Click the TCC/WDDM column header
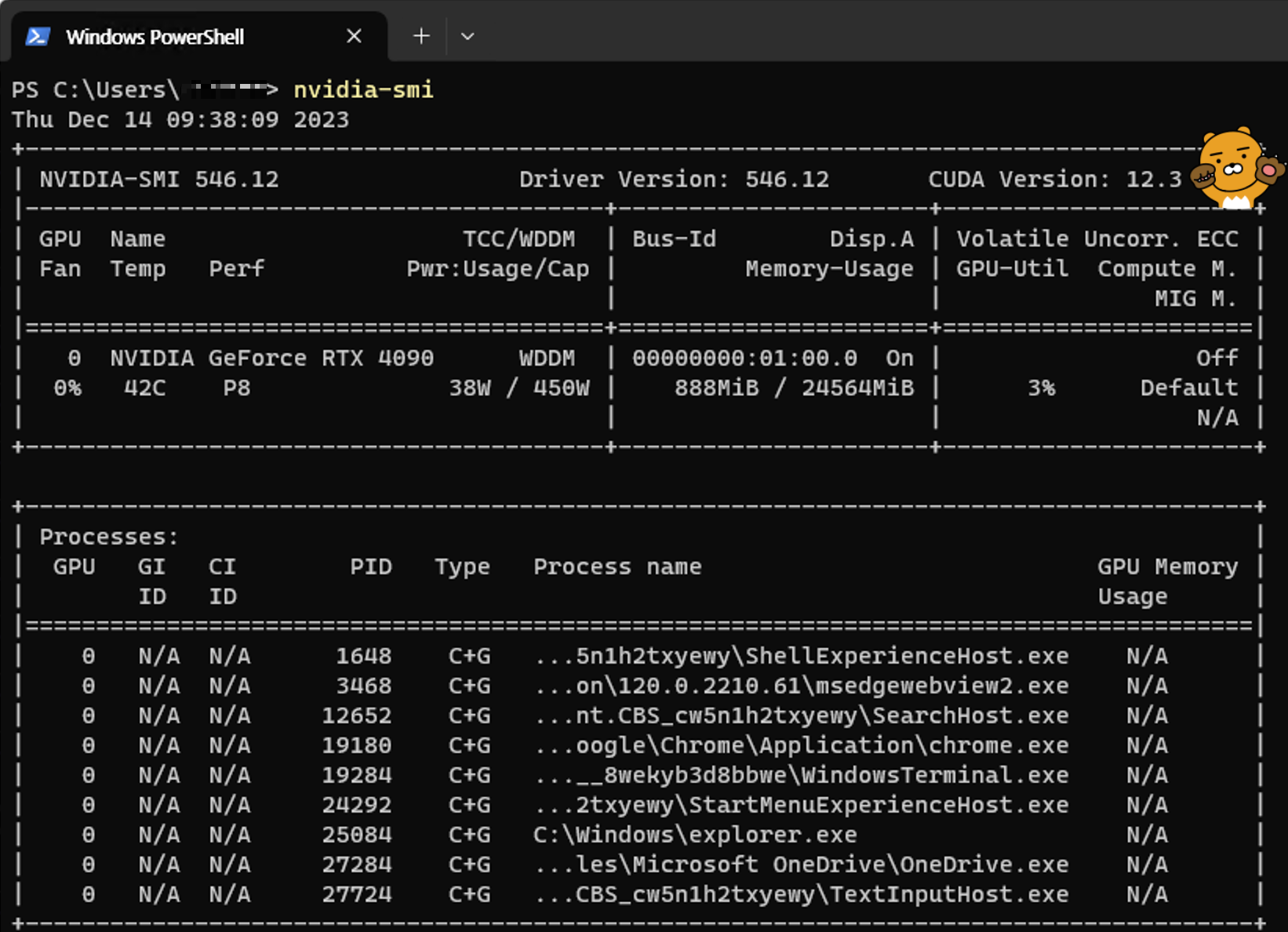The height and width of the screenshot is (932, 1288). 519,239
